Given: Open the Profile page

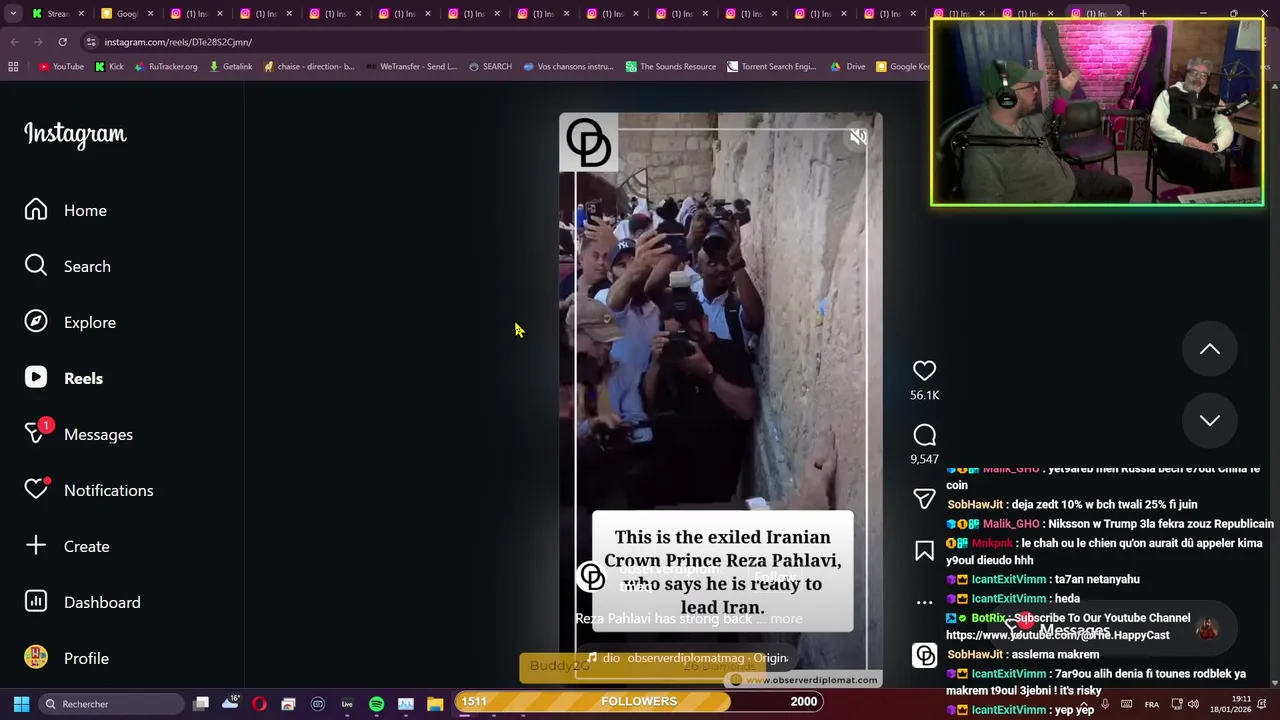Looking at the screenshot, I should [x=86, y=658].
